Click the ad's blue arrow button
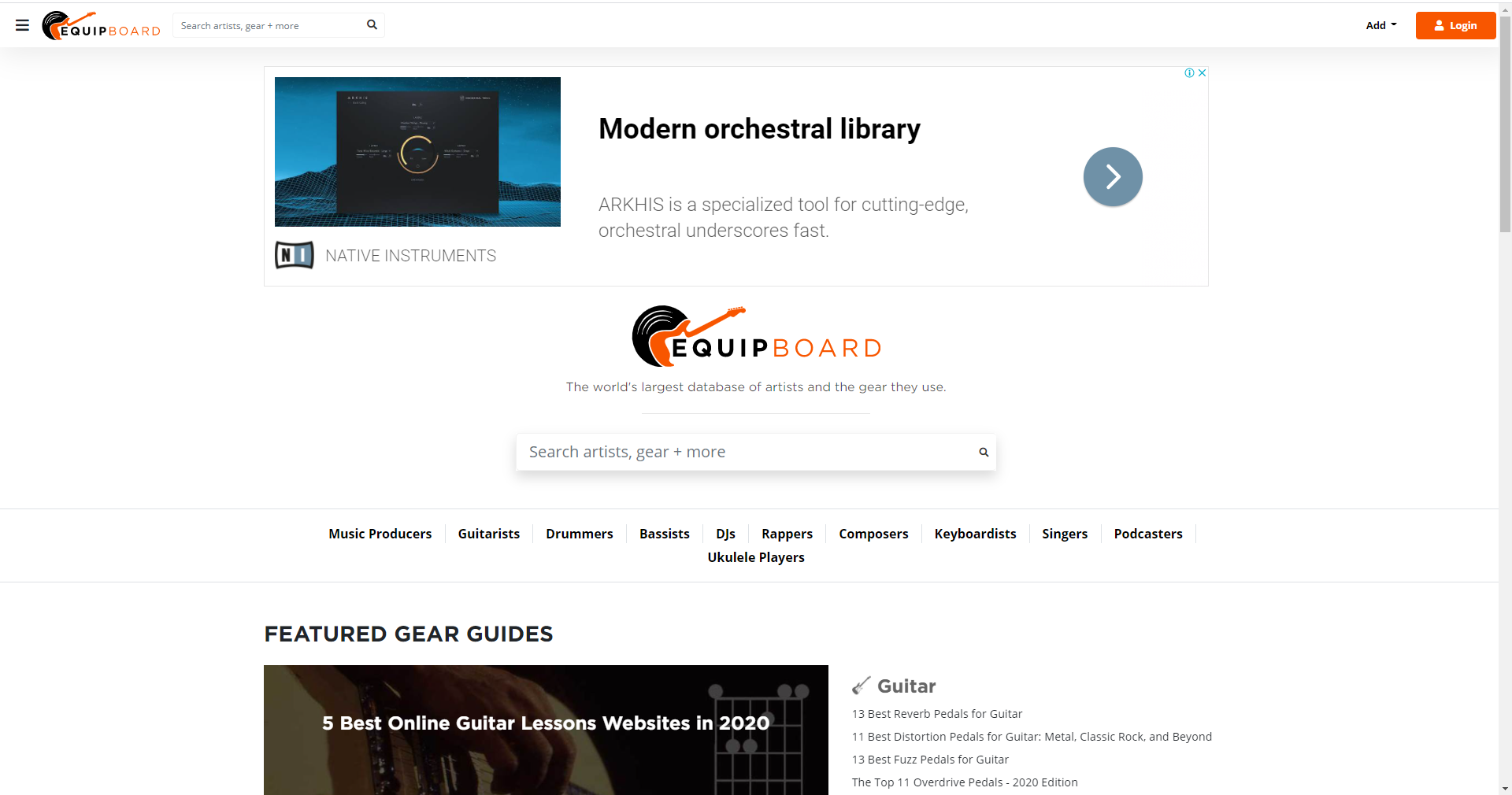This screenshot has height=795, width=1512. pos(1113,177)
